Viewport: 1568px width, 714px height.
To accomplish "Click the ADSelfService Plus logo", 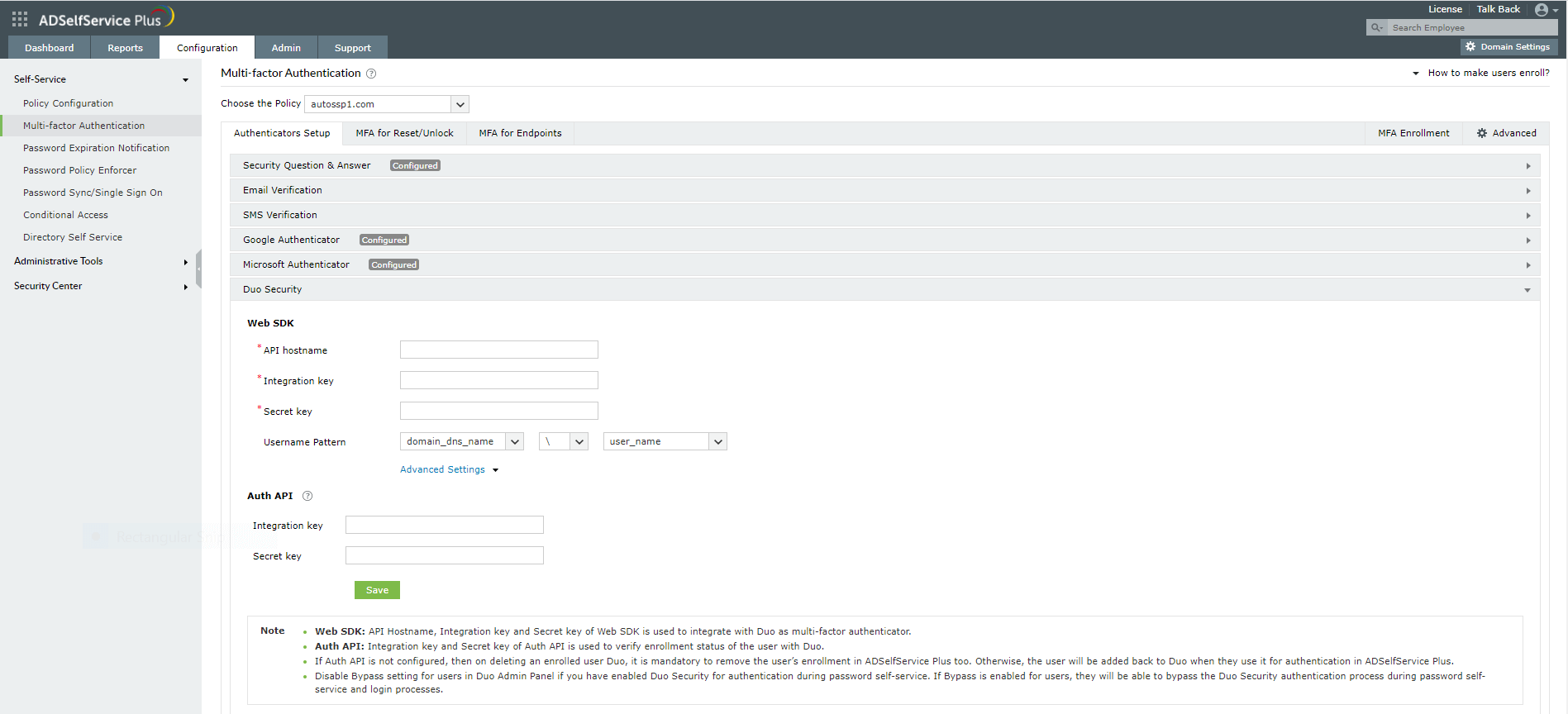I will [106, 18].
